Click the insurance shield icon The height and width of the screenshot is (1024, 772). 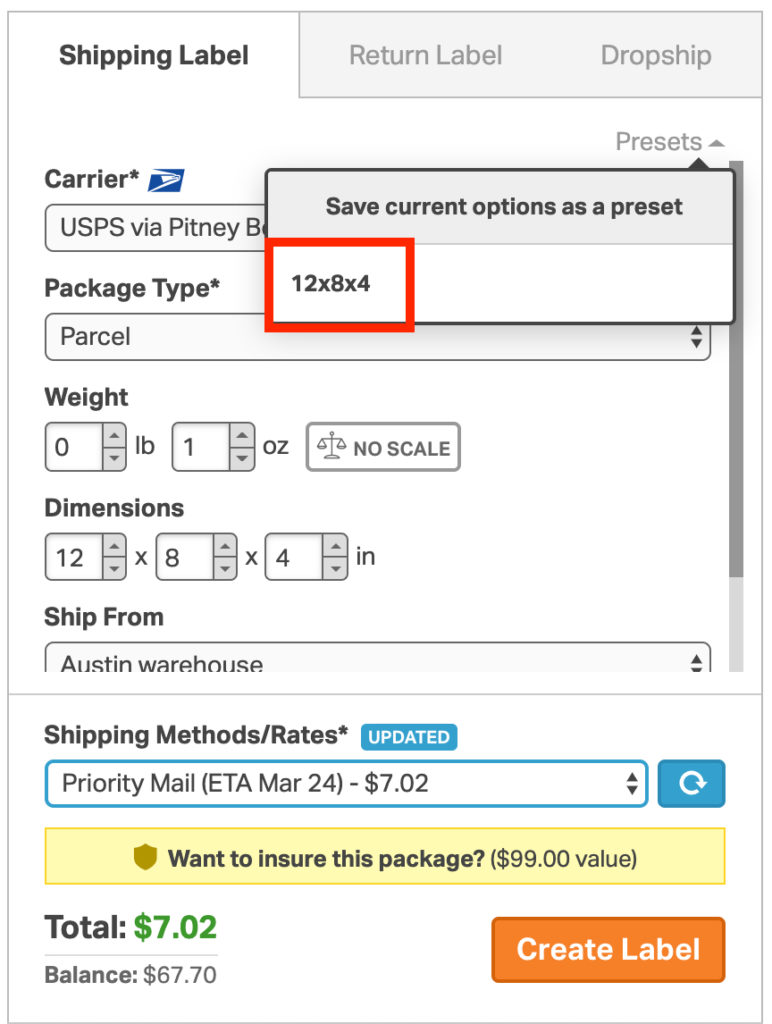click(x=145, y=857)
